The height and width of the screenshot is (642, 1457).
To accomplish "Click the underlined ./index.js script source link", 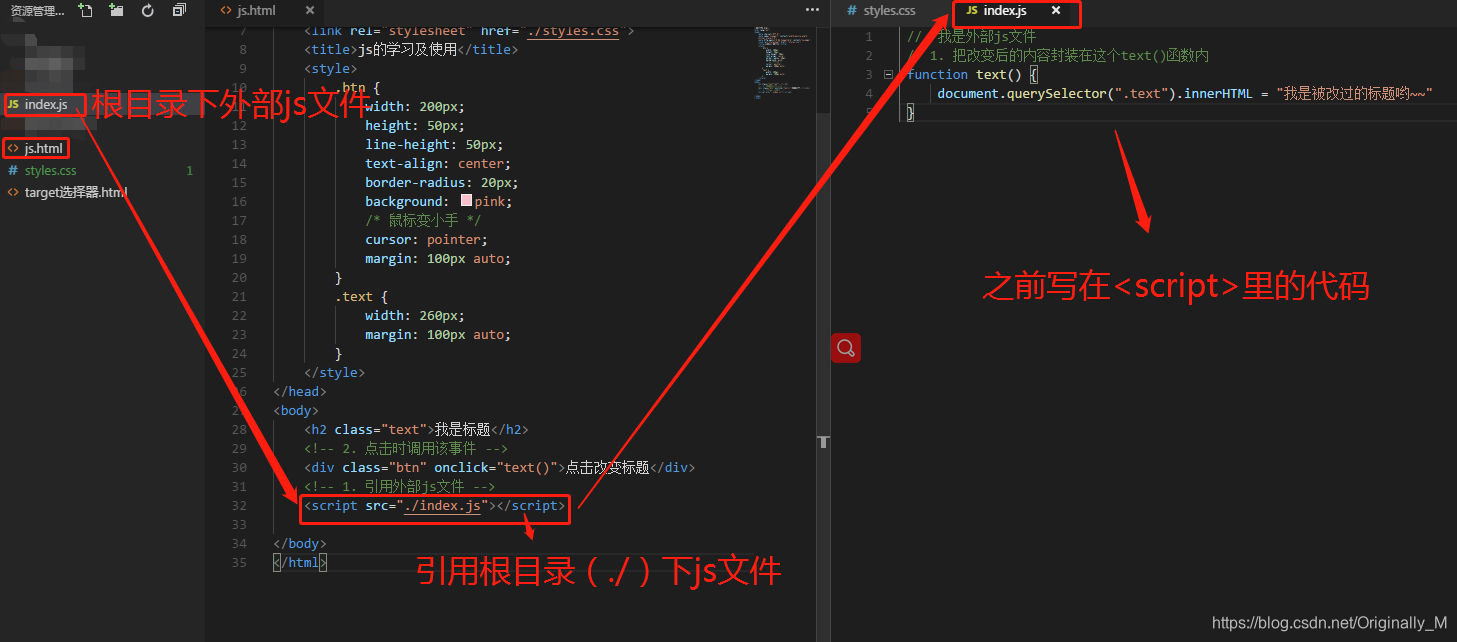I will point(443,505).
